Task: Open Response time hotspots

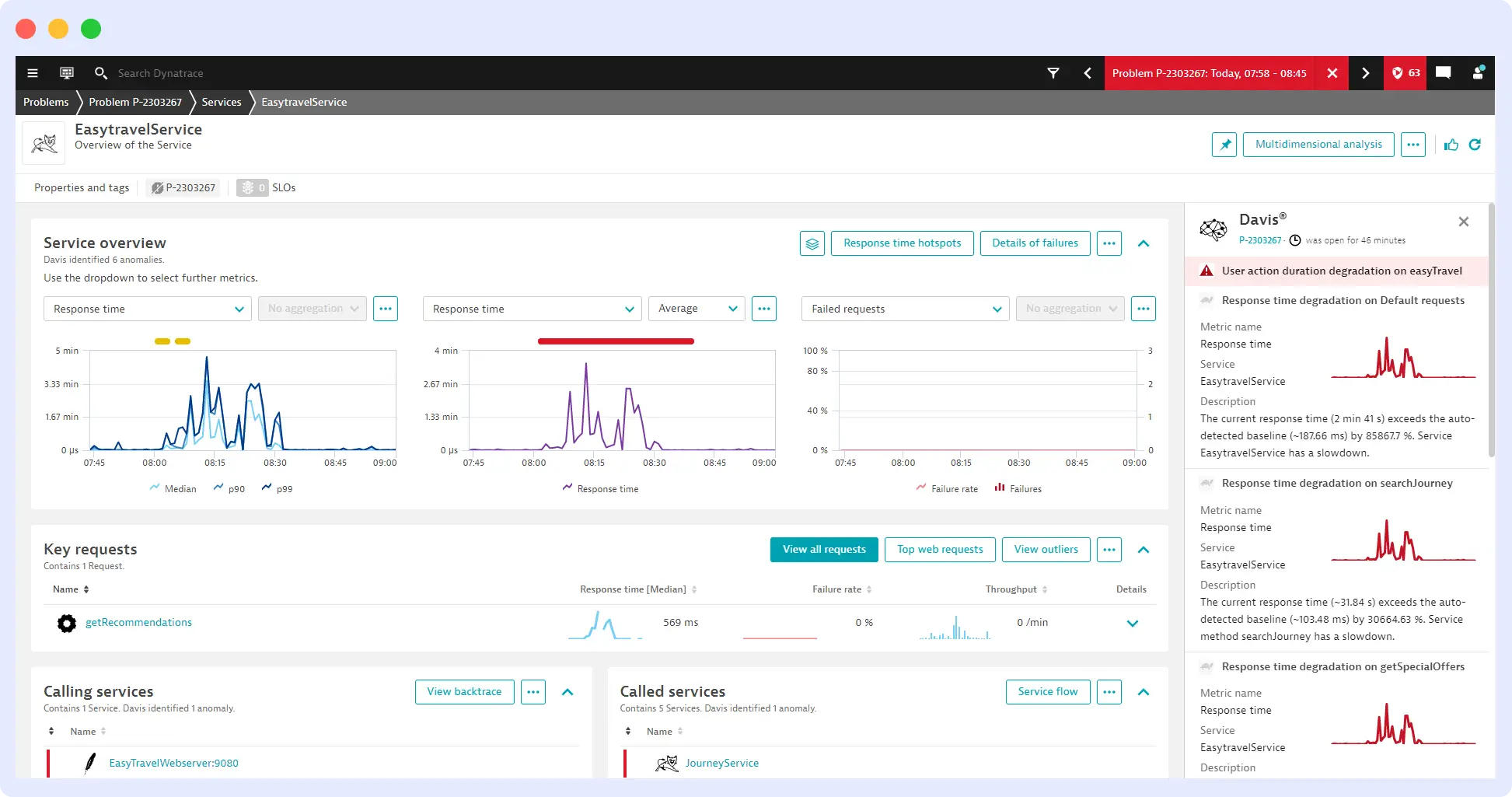Action: (x=903, y=243)
